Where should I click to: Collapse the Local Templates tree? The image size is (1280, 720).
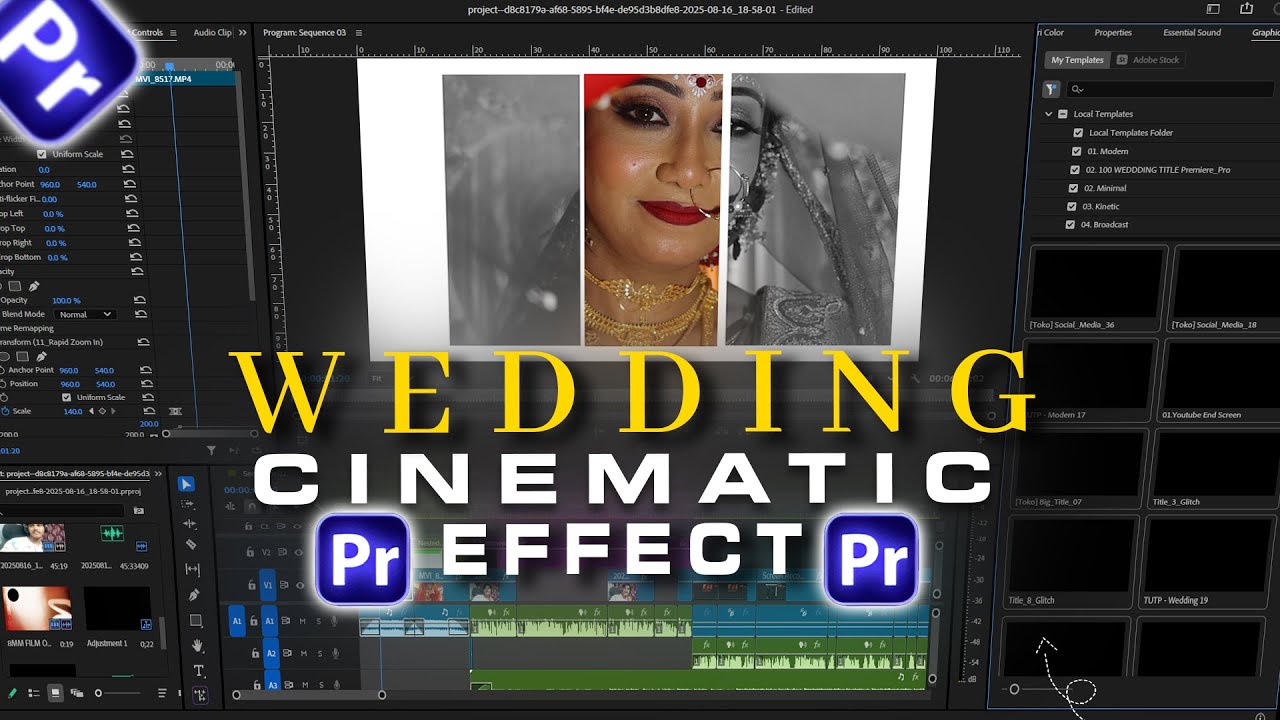pos(1049,114)
